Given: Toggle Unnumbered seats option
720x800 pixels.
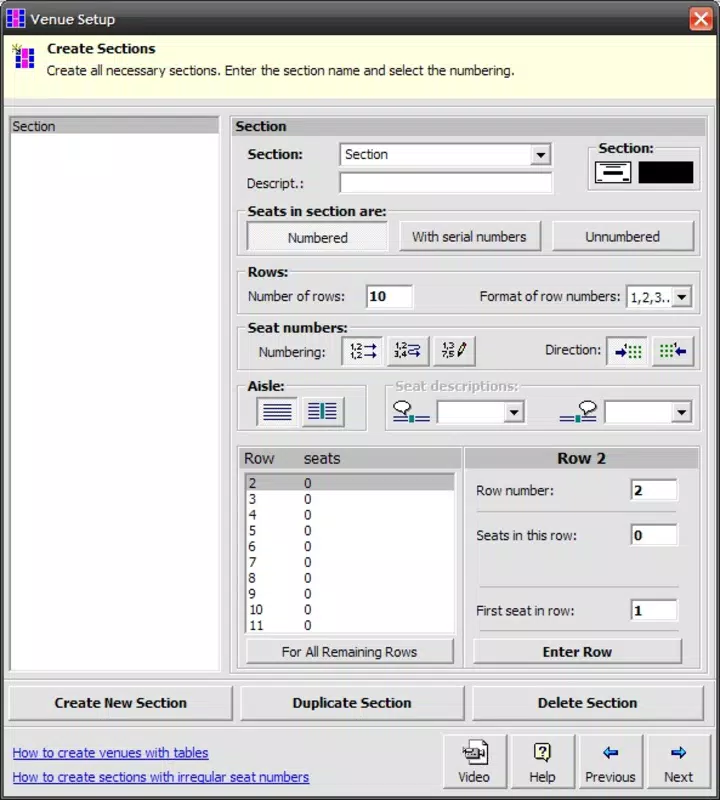Looking at the screenshot, I should point(623,237).
